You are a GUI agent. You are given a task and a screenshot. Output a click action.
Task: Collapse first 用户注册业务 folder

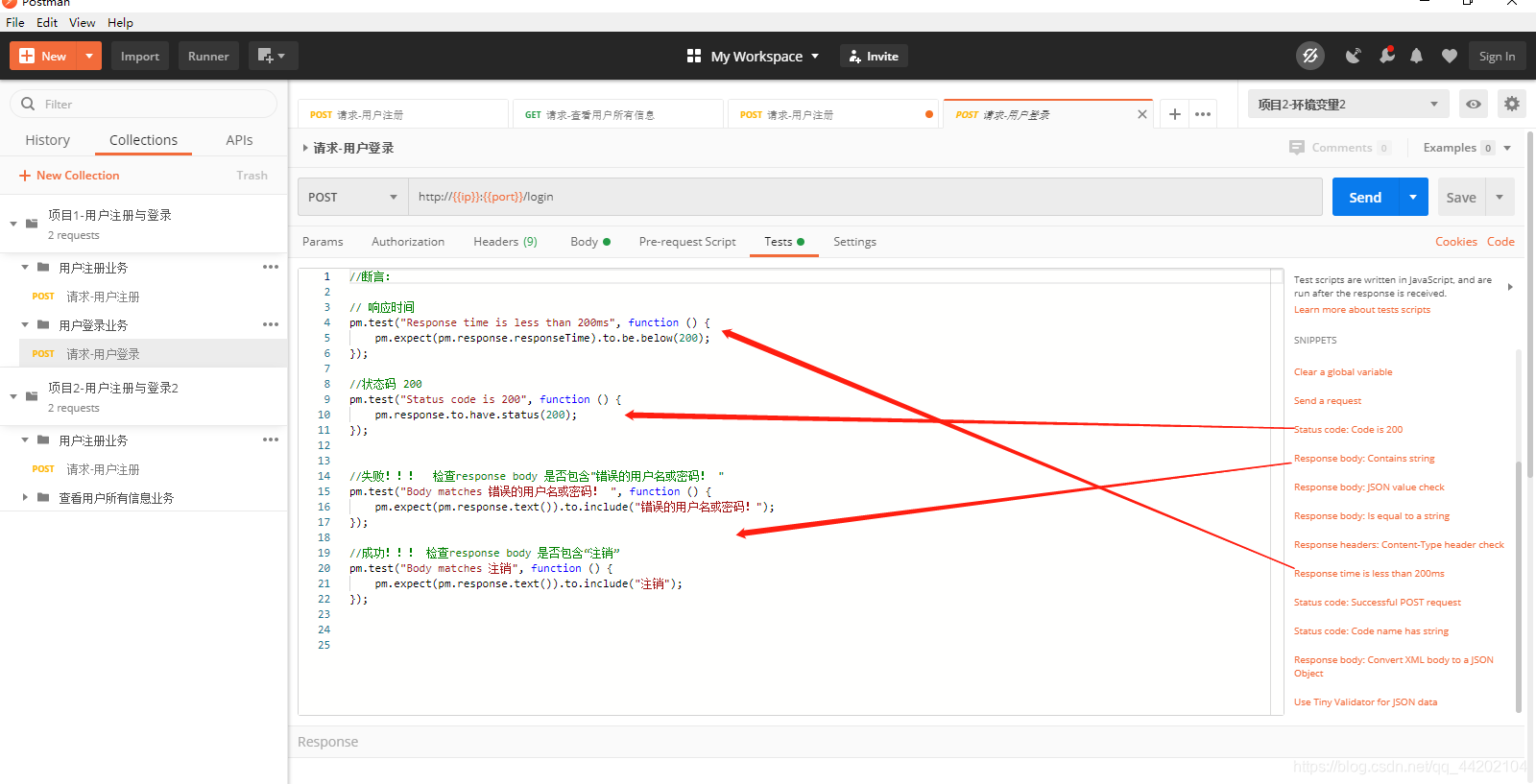[25, 268]
